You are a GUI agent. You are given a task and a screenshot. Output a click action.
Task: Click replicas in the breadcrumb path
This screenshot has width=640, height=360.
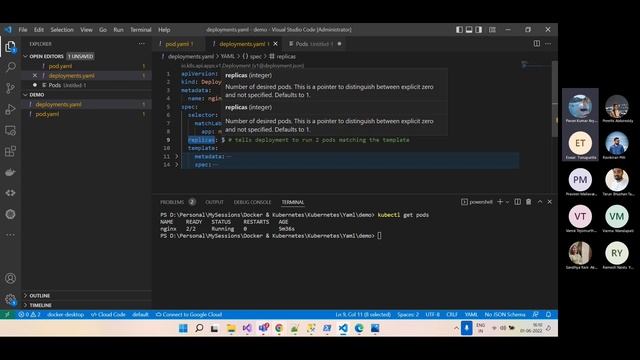click(x=286, y=56)
